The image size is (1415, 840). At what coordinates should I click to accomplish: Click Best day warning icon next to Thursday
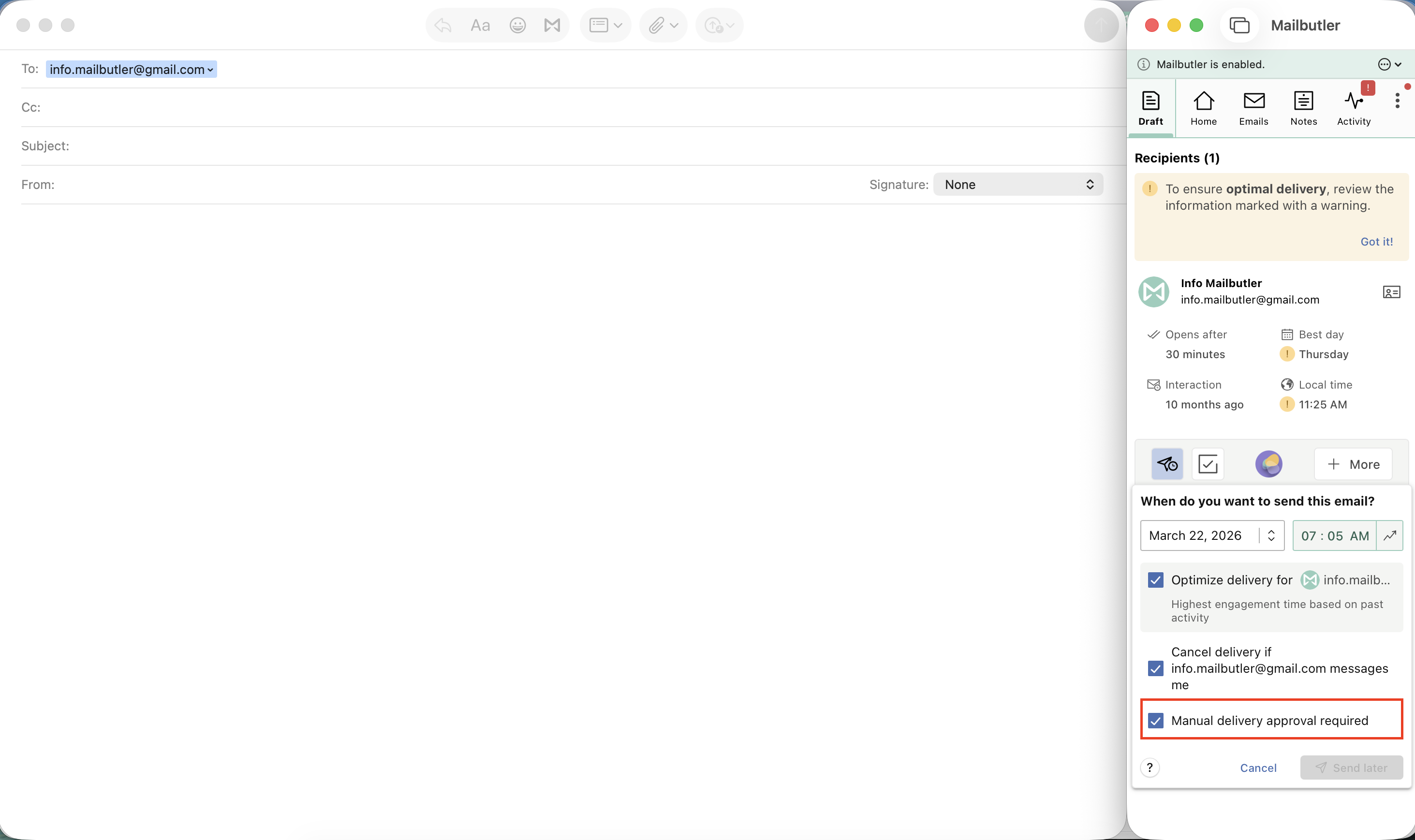point(1286,354)
